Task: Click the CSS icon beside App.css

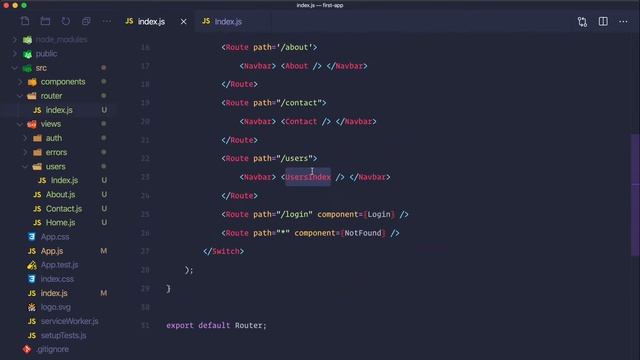Action: click(x=32, y=237)
